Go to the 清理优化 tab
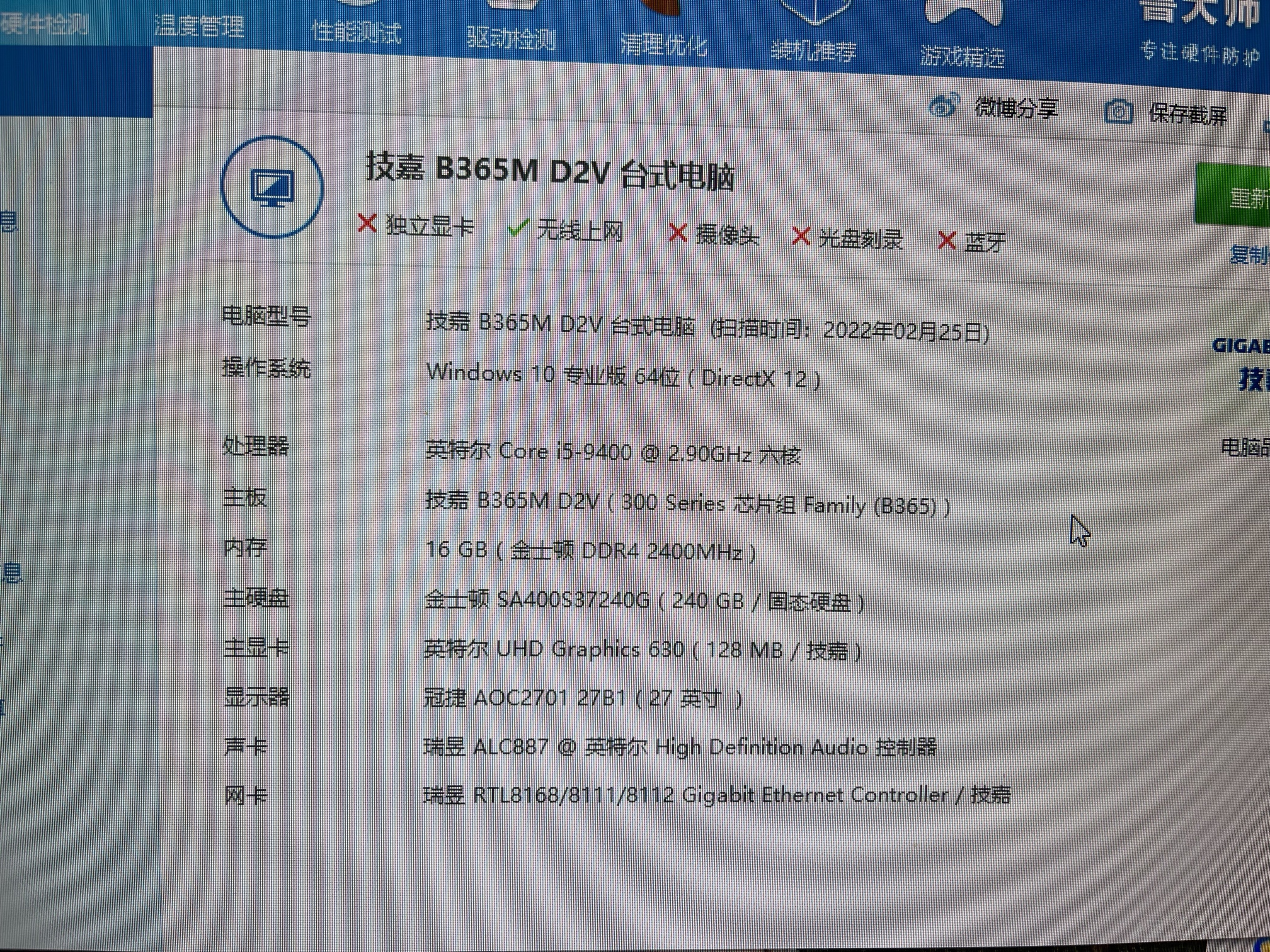Viewport: 1270px width, 952px height. click(663, 45)
